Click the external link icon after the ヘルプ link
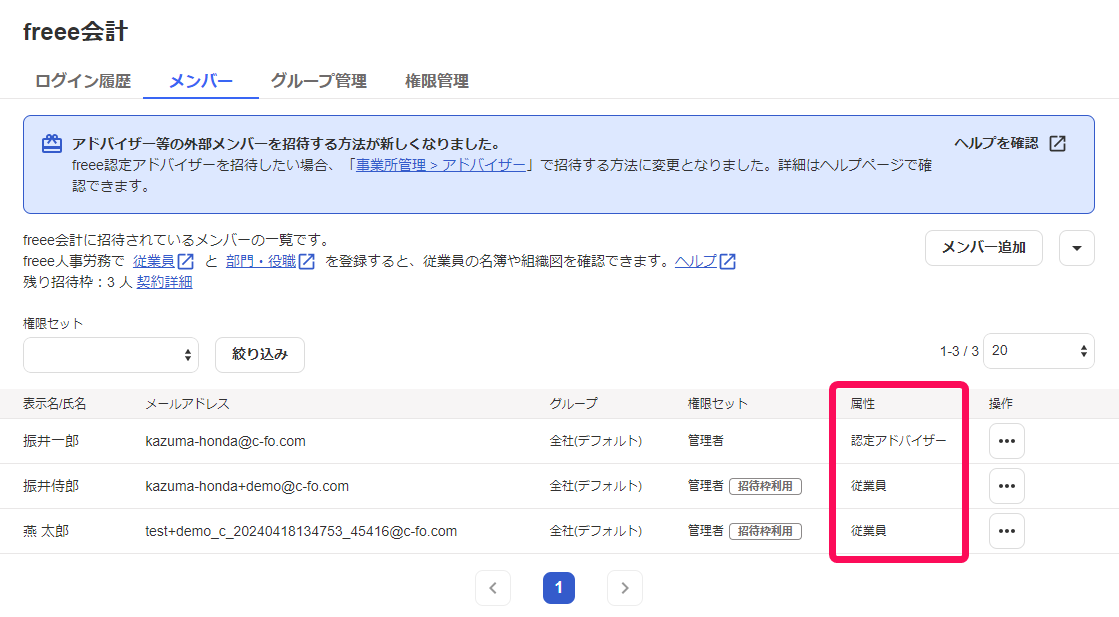The image size is (1119, 617). (727, 261)
